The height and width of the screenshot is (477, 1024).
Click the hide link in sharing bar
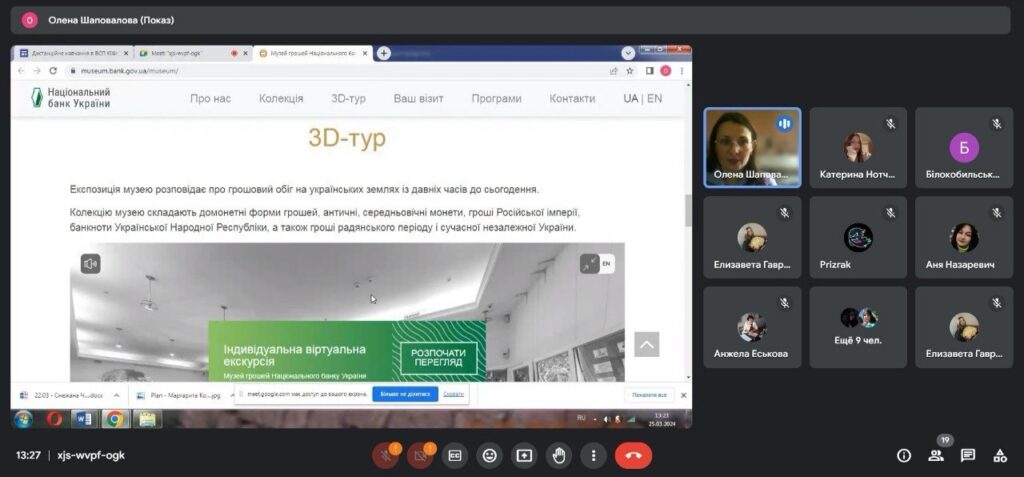[x=453, y=394]
